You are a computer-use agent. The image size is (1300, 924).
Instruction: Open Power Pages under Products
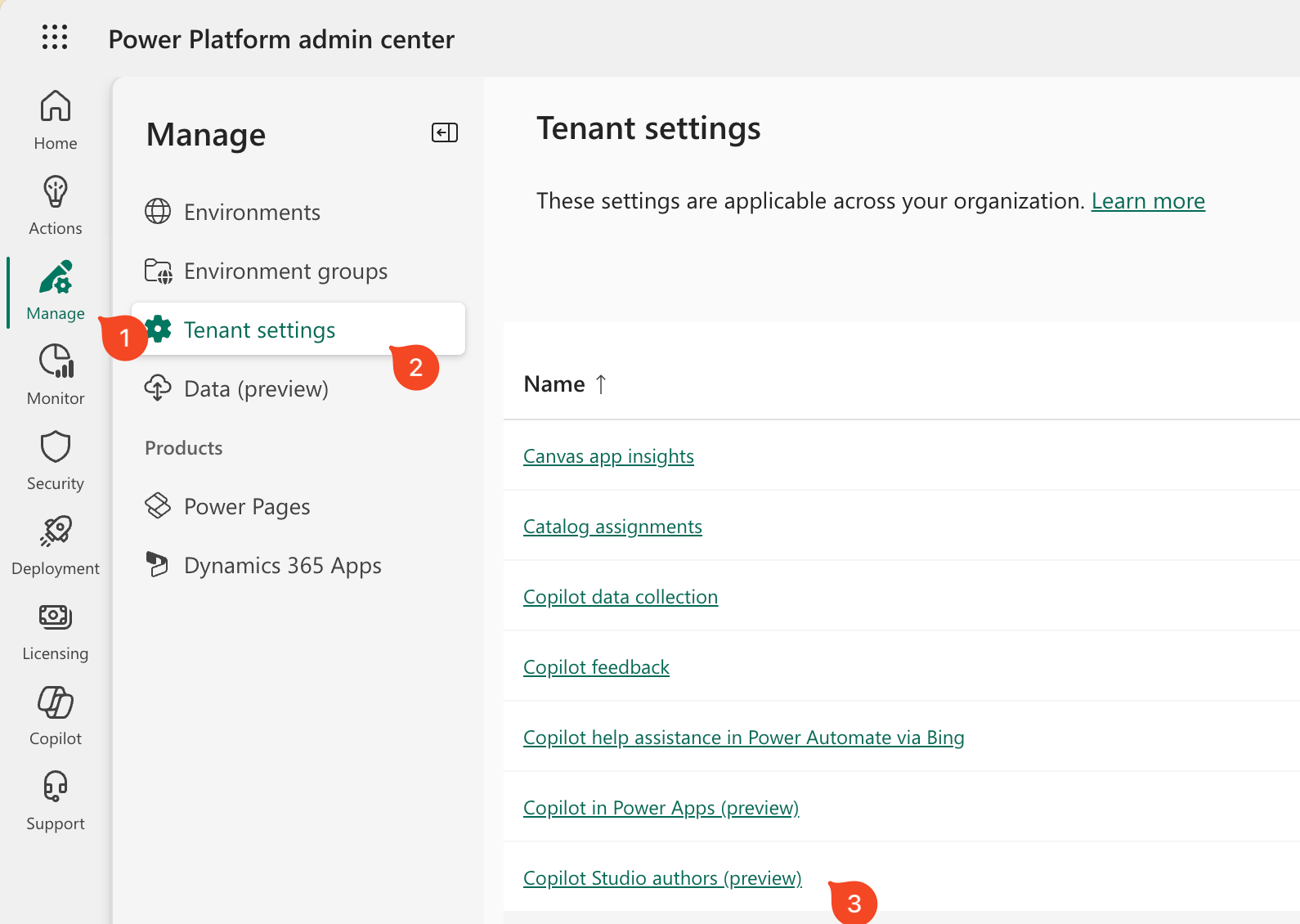[x=247, y=507]
